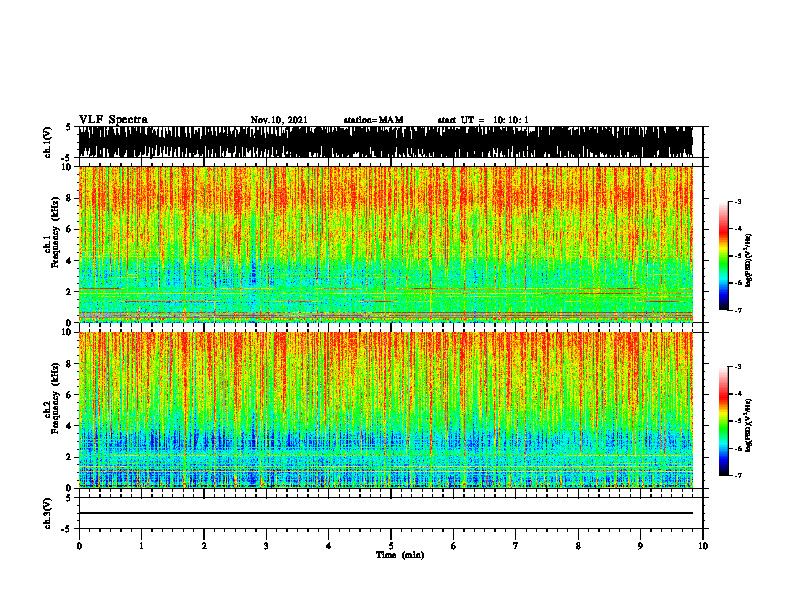
Task: Click the 'ch.3(V)' axis label
Action: (48, 513)
